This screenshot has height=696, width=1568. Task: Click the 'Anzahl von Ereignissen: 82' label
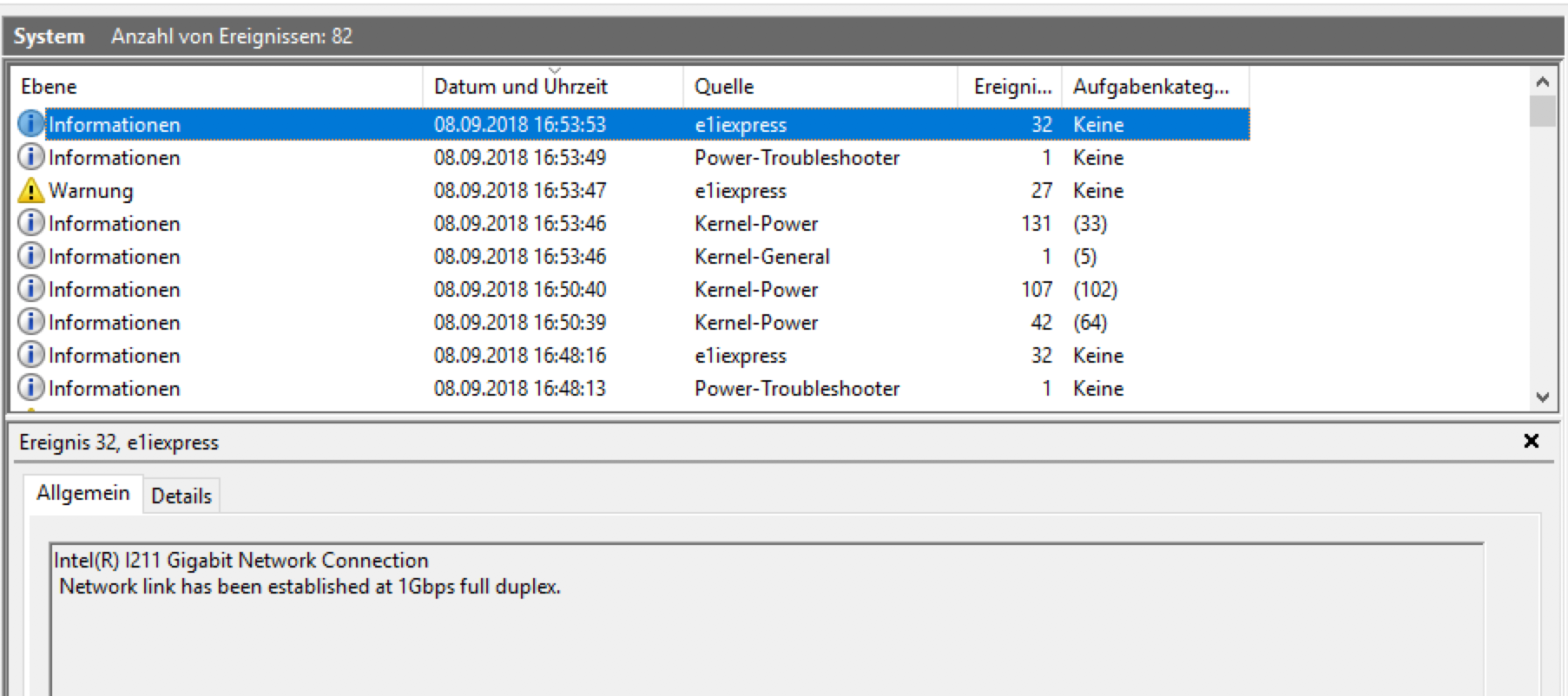[232, 36]
